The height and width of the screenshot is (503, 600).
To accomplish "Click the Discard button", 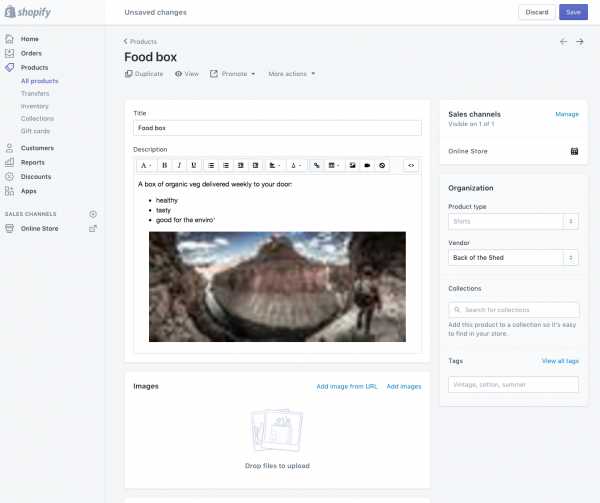I will [536, 12].
